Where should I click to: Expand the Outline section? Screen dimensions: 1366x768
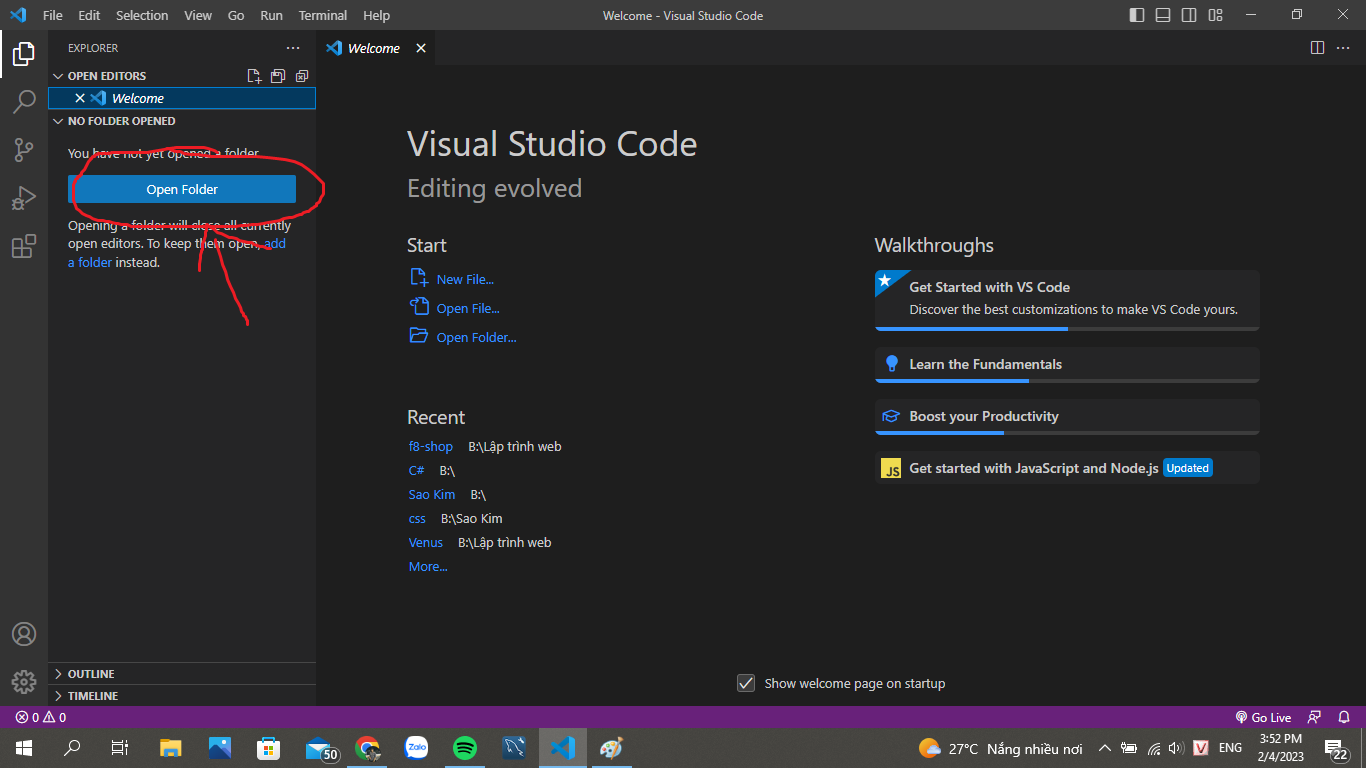[182, 674]
